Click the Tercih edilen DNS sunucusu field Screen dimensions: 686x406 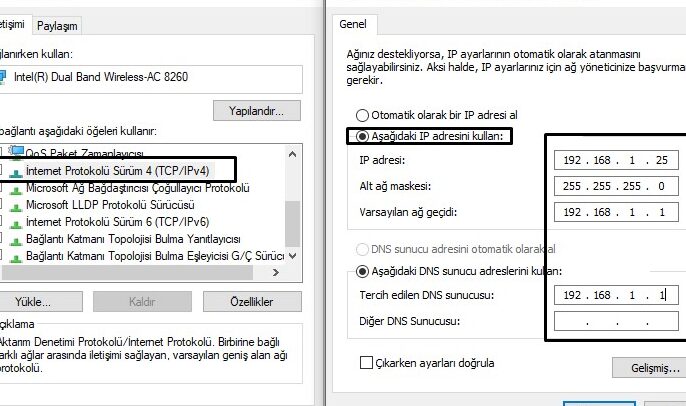(616, 295)
